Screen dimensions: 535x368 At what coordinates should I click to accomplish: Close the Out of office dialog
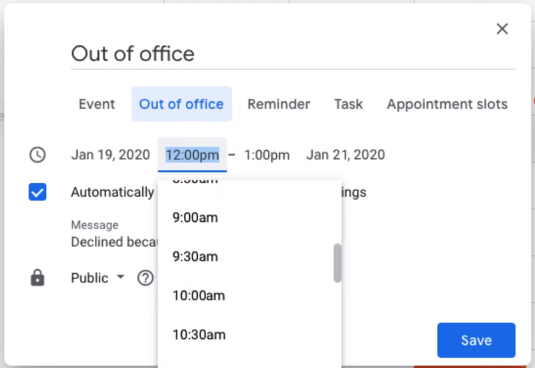point(502,29)
